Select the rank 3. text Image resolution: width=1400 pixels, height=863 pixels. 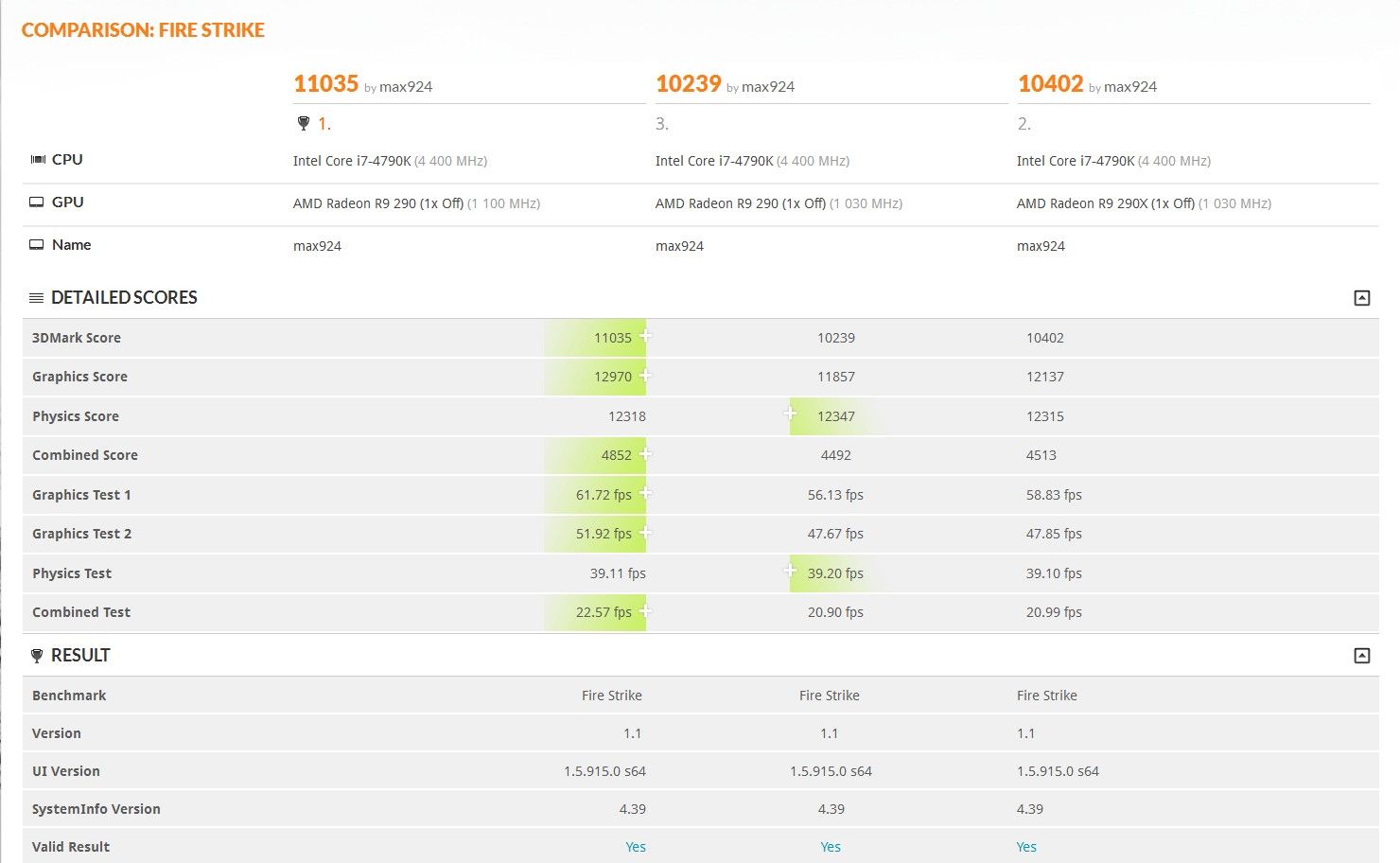pyautogui.click(x=662, y=124)
